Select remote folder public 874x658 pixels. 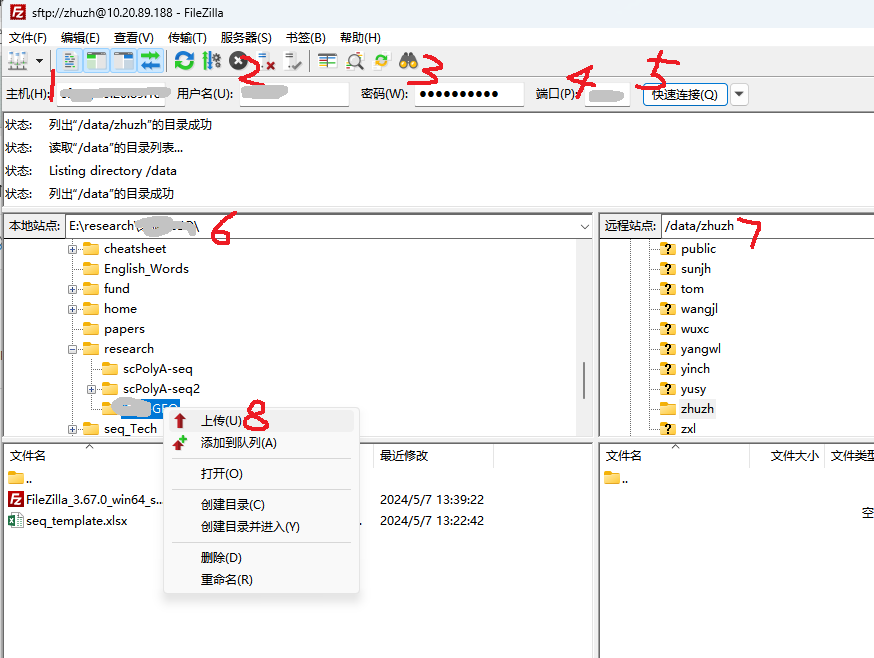(x=698, y=249)
